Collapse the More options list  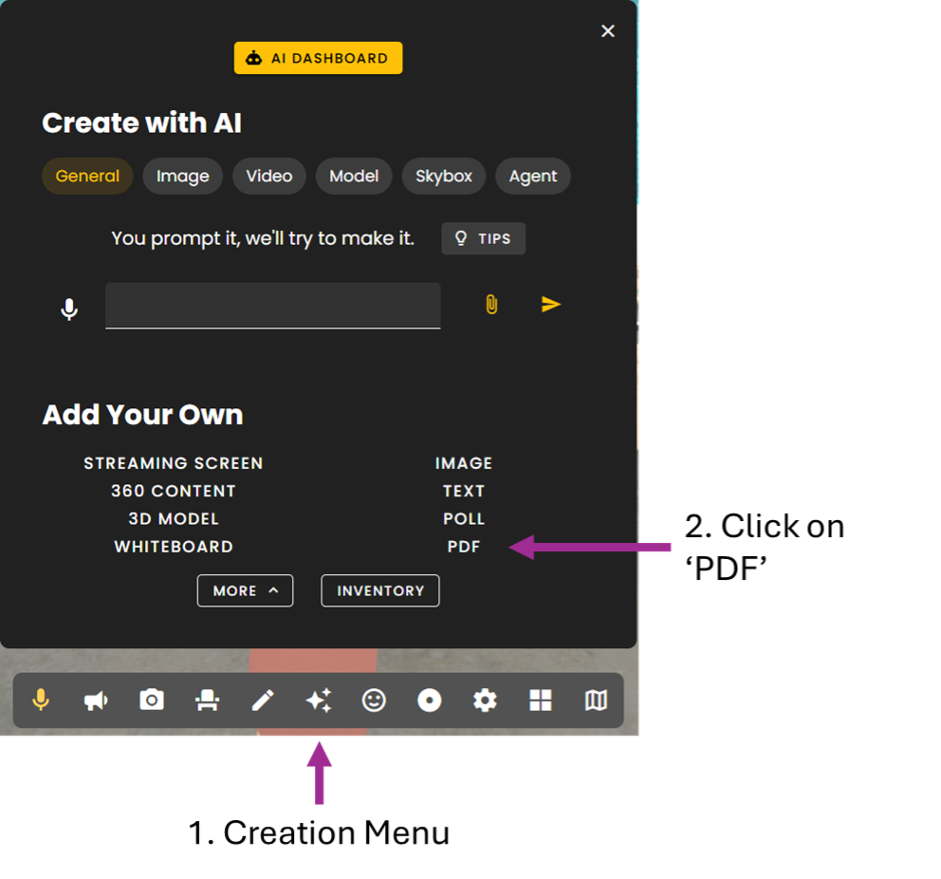[x=245, y=591]
